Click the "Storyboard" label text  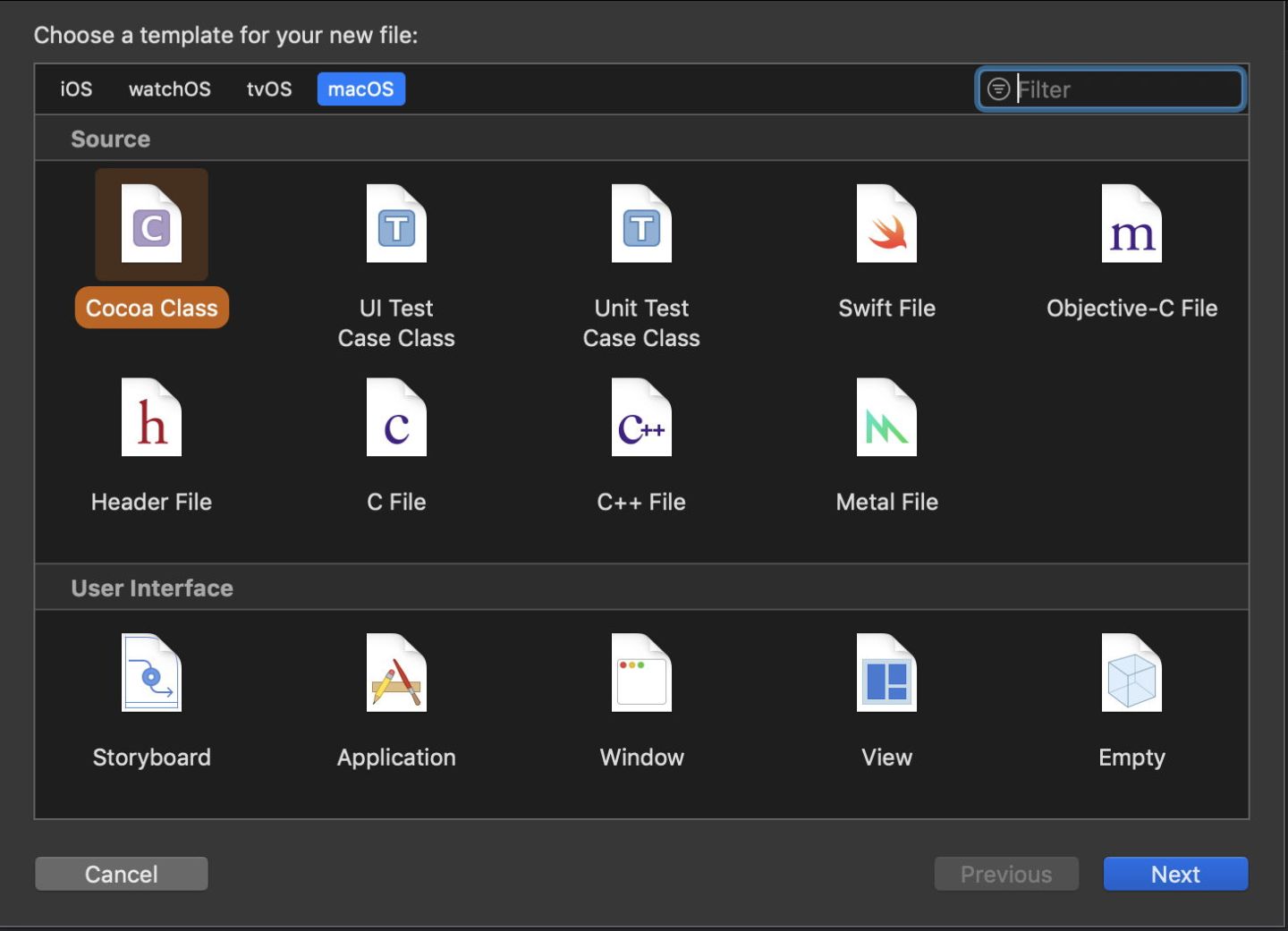point(151,757)
